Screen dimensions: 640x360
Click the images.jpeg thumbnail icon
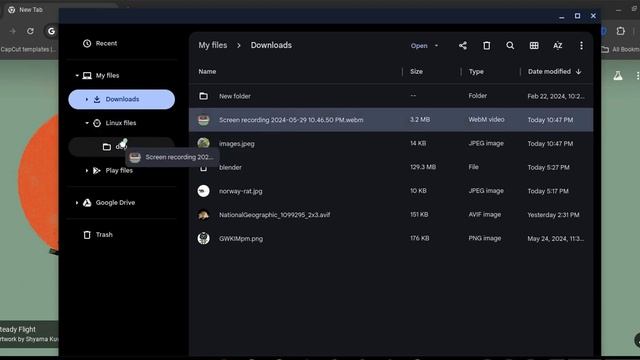tap(203, 143)
